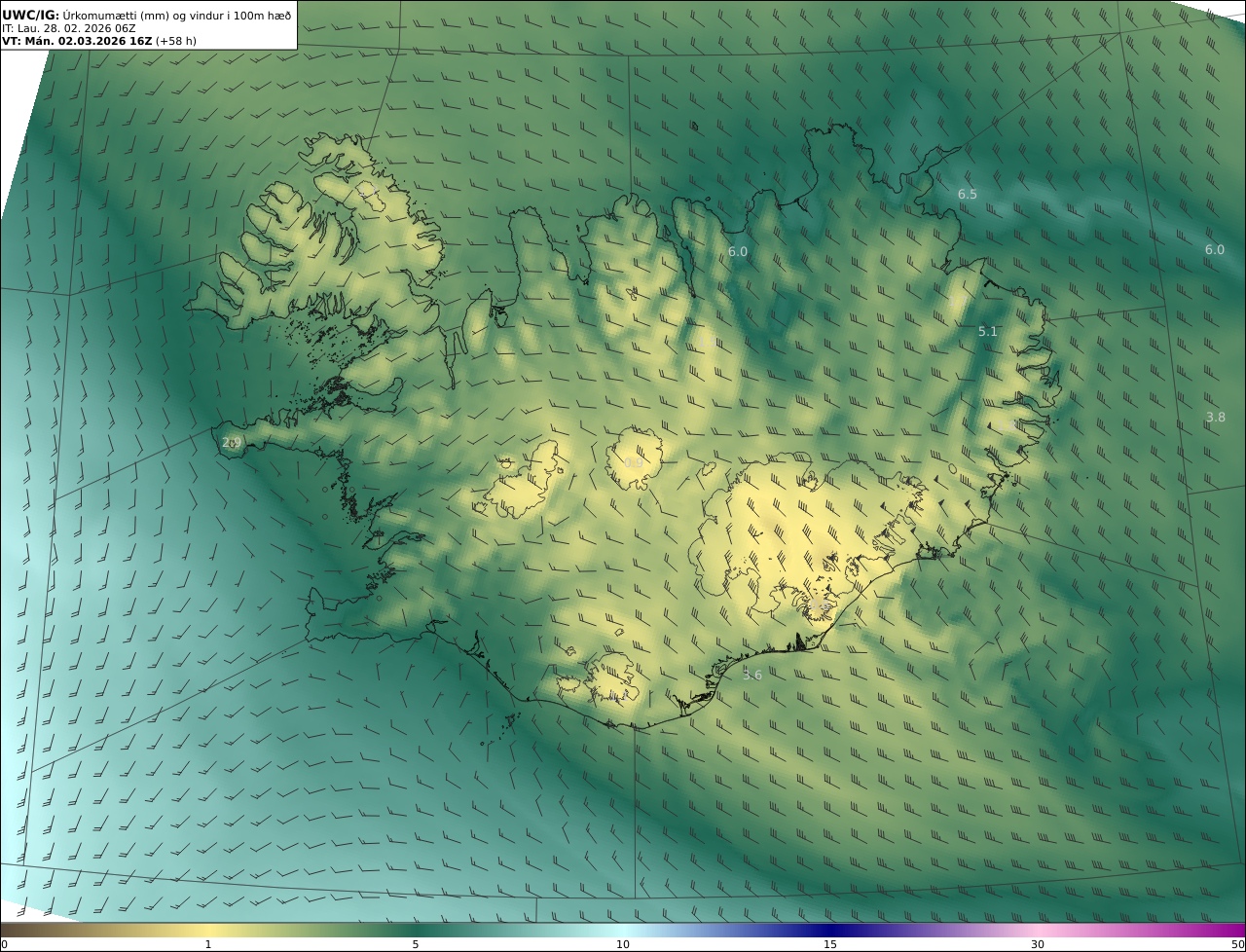Click the '50' tick on the color scale
This screenshot has height=952, width=1246.
point(1238,944)
